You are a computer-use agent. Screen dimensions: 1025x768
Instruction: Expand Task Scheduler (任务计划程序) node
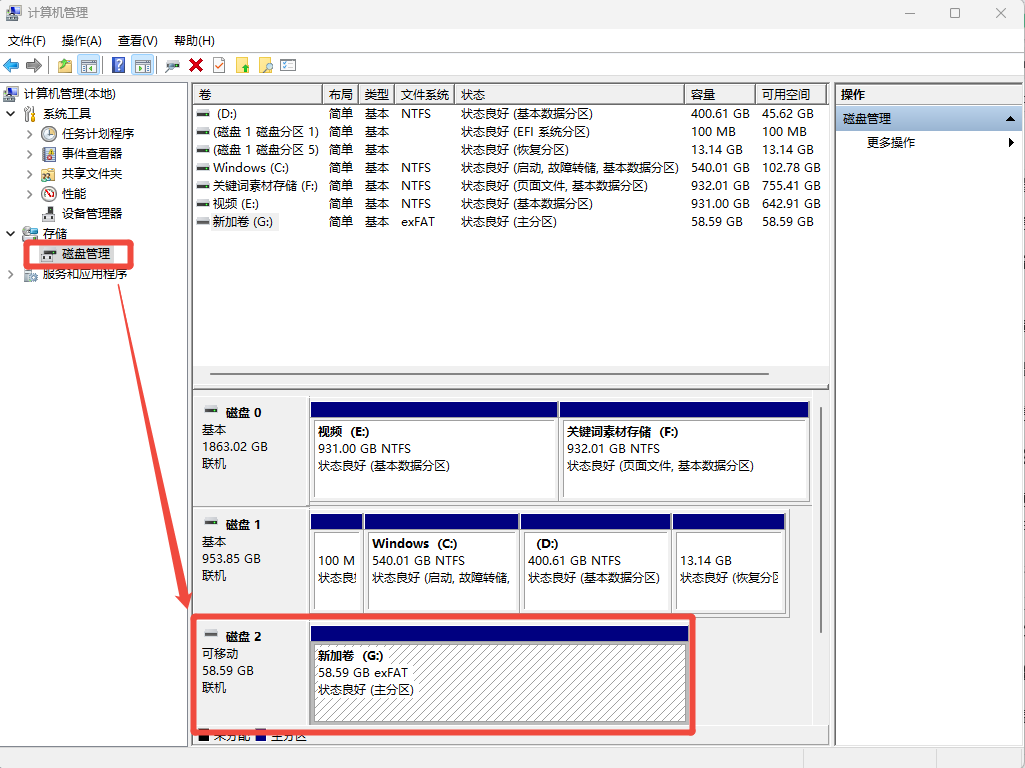click(x=30, y=134)
